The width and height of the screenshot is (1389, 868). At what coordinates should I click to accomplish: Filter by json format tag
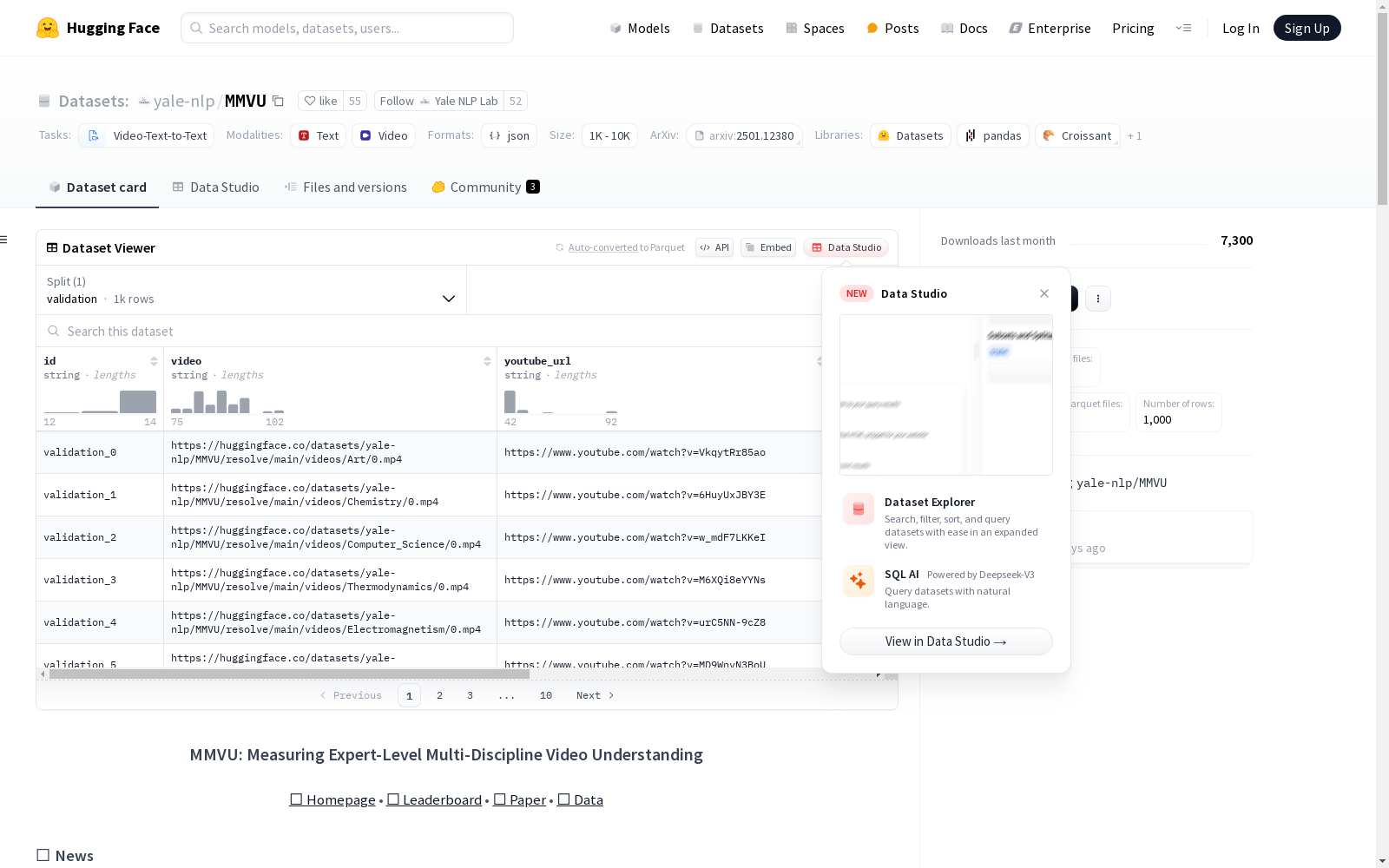[510, 135]
